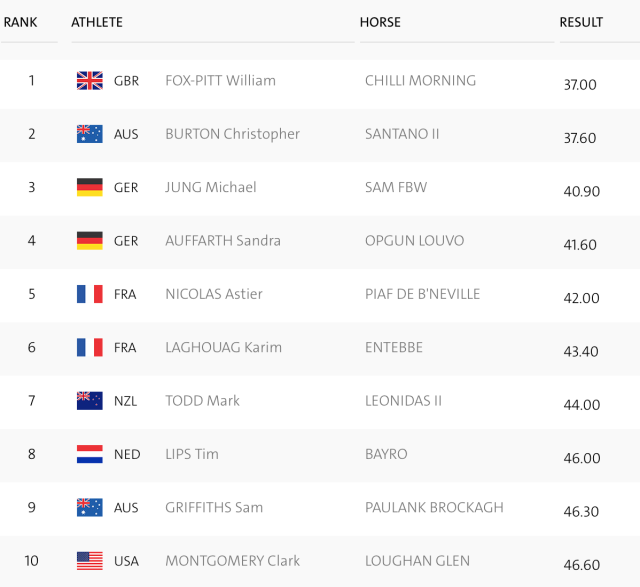Click the RESULT column header
This screenshot has height=587, width=640.
point(581,22)
